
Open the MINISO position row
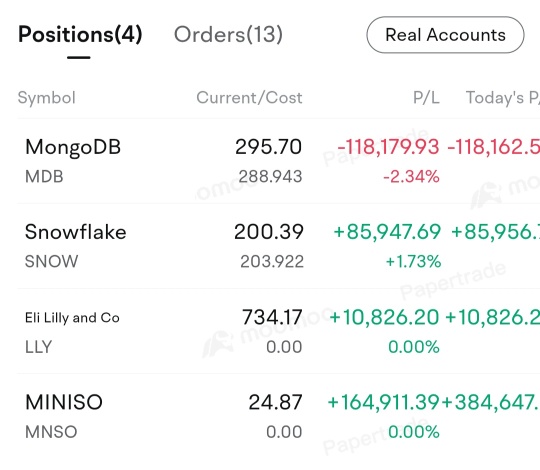click(x=279, y=416)
